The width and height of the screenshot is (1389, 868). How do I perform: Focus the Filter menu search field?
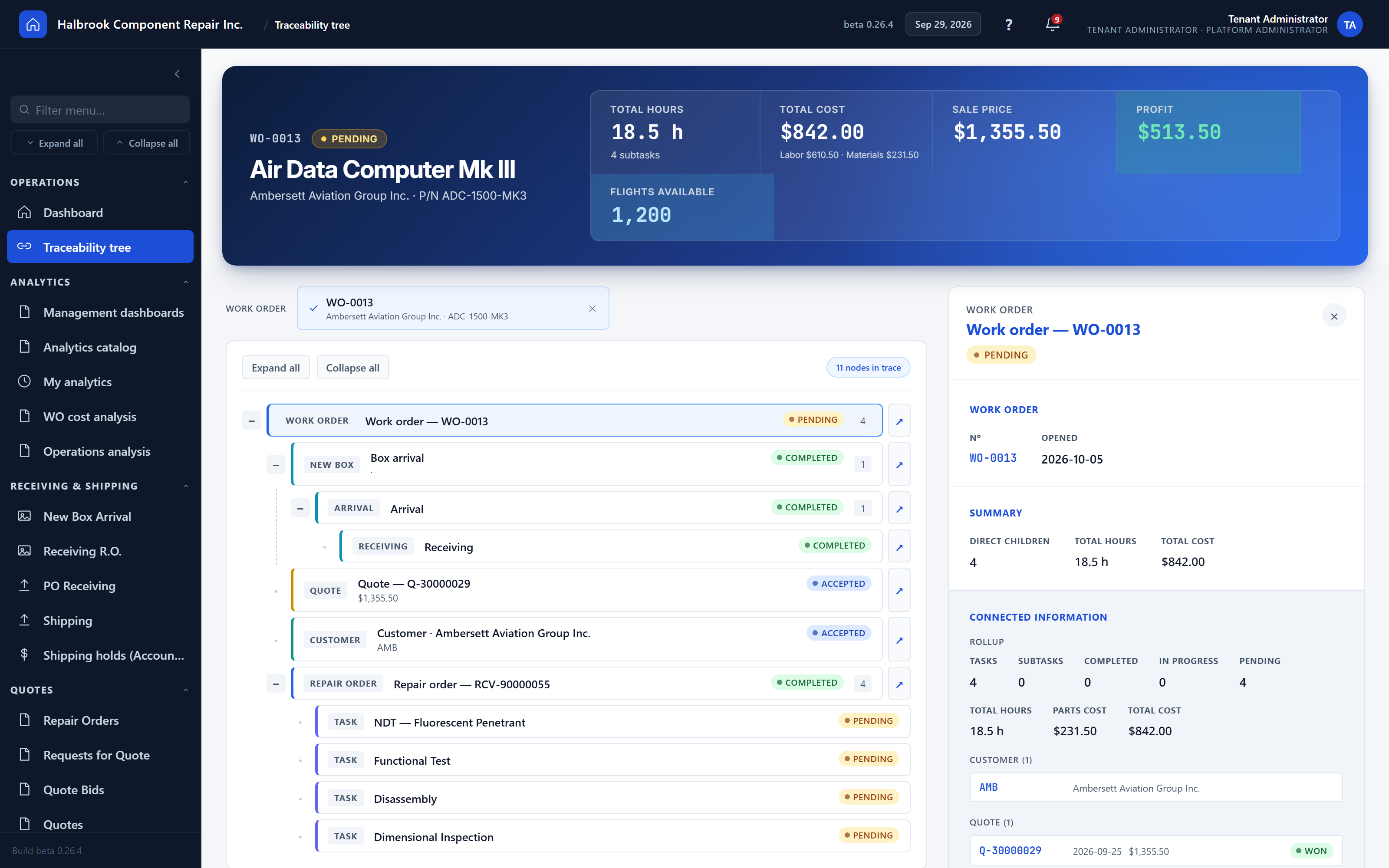pyautogui.click(x=100, y=110)
